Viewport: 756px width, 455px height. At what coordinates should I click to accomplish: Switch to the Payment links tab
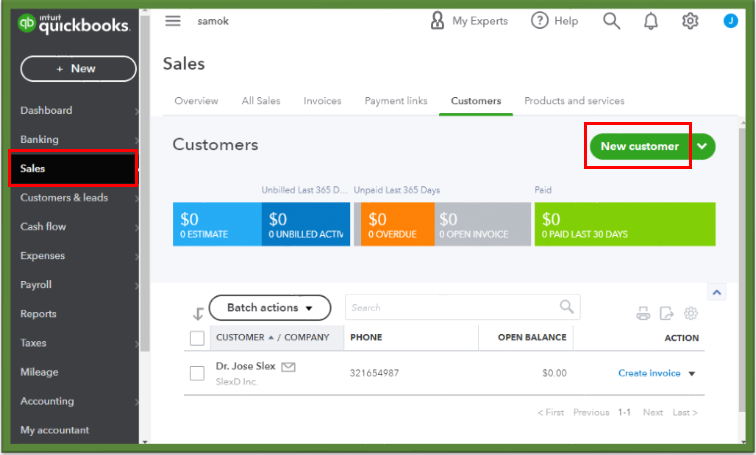coord(396,101)
